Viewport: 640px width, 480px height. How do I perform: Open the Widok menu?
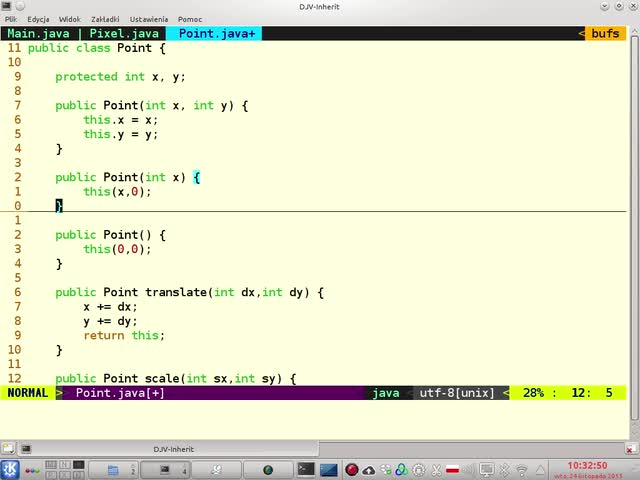(x=70, y=19)
